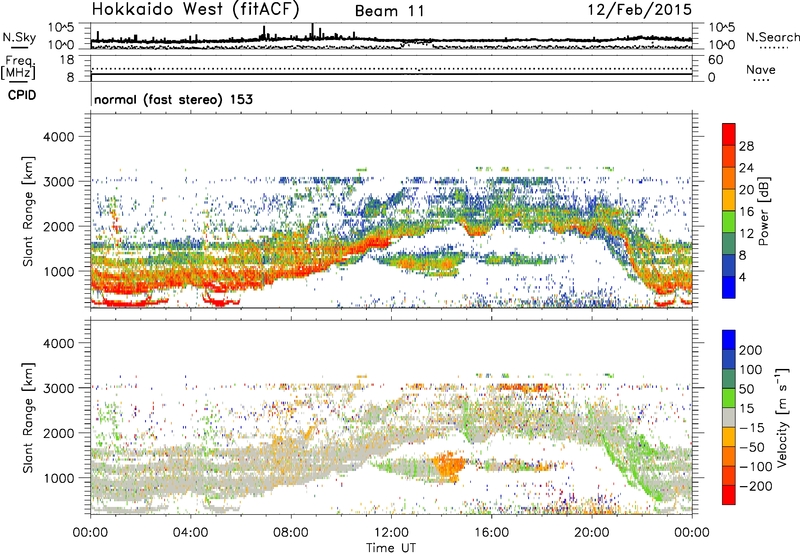Click the "20" Power colorbar label

[x=746, y=190]
